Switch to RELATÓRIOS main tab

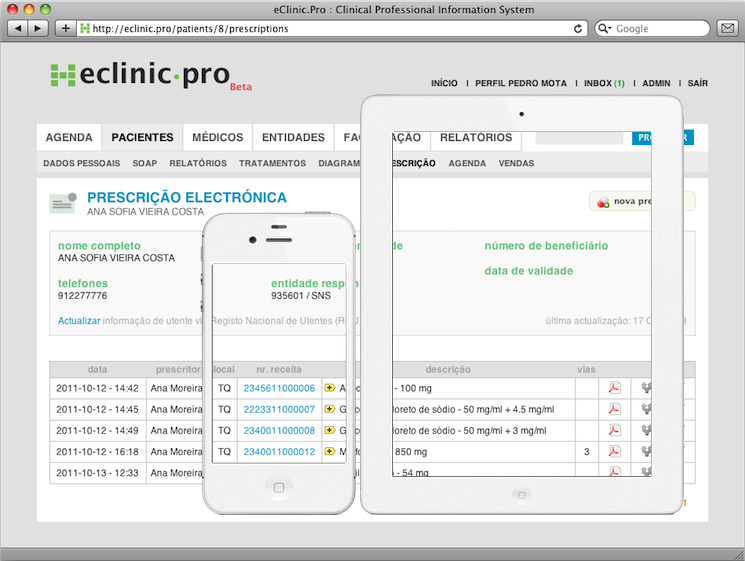click(x=476, y=137)
